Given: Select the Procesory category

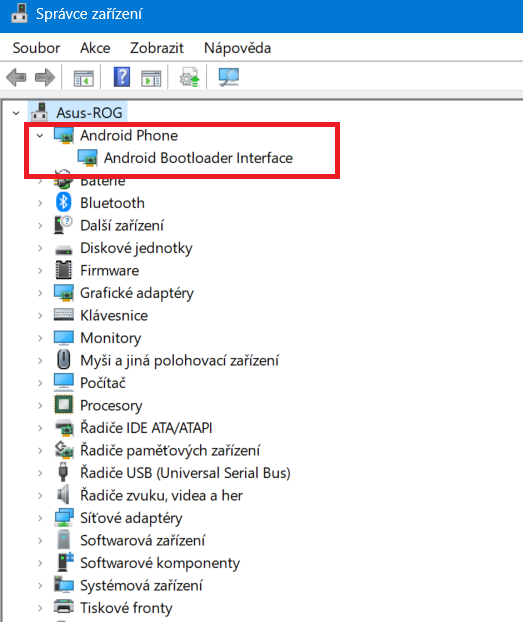Looking at the screenshot, I should (x=111, y=405).
